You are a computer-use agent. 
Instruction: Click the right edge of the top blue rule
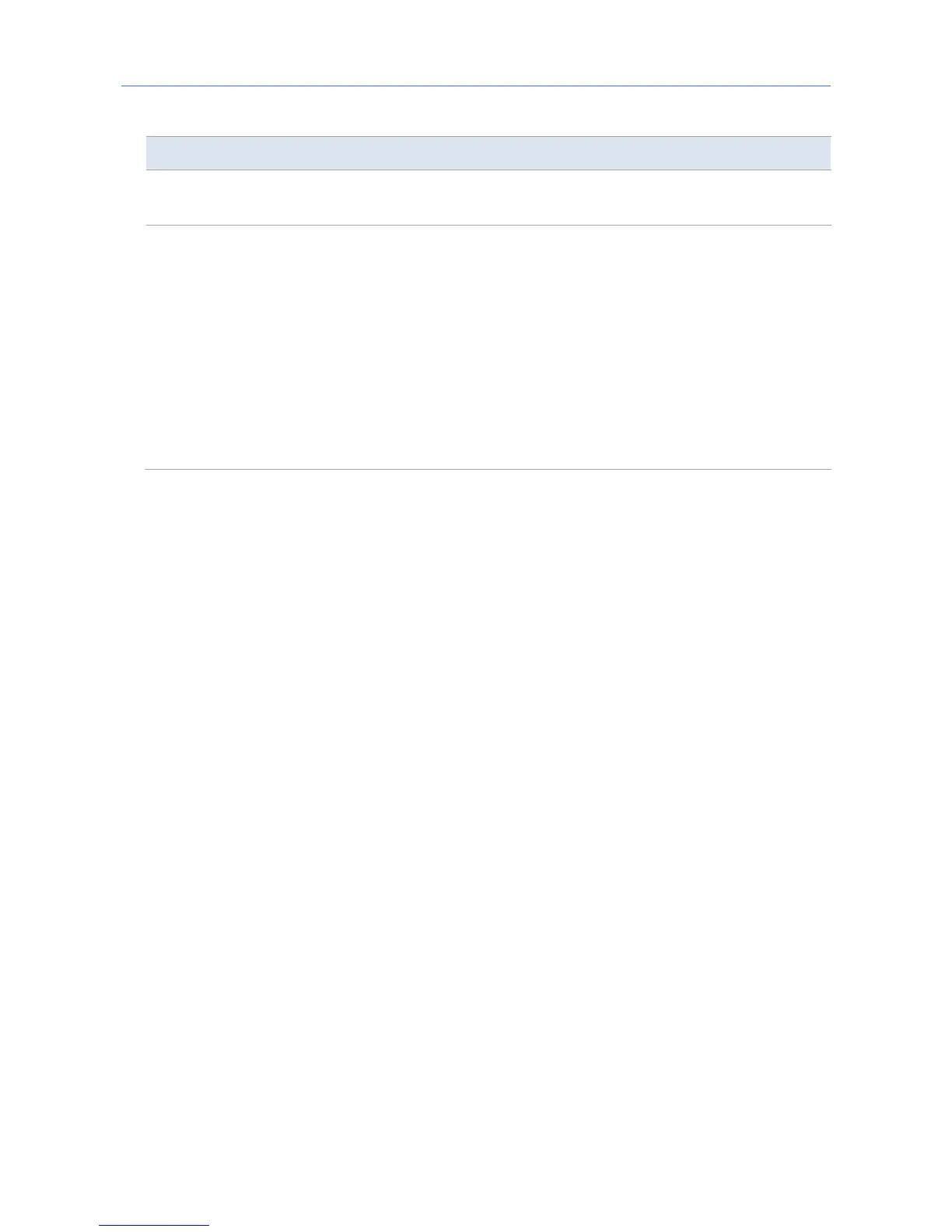pos(824,86)
